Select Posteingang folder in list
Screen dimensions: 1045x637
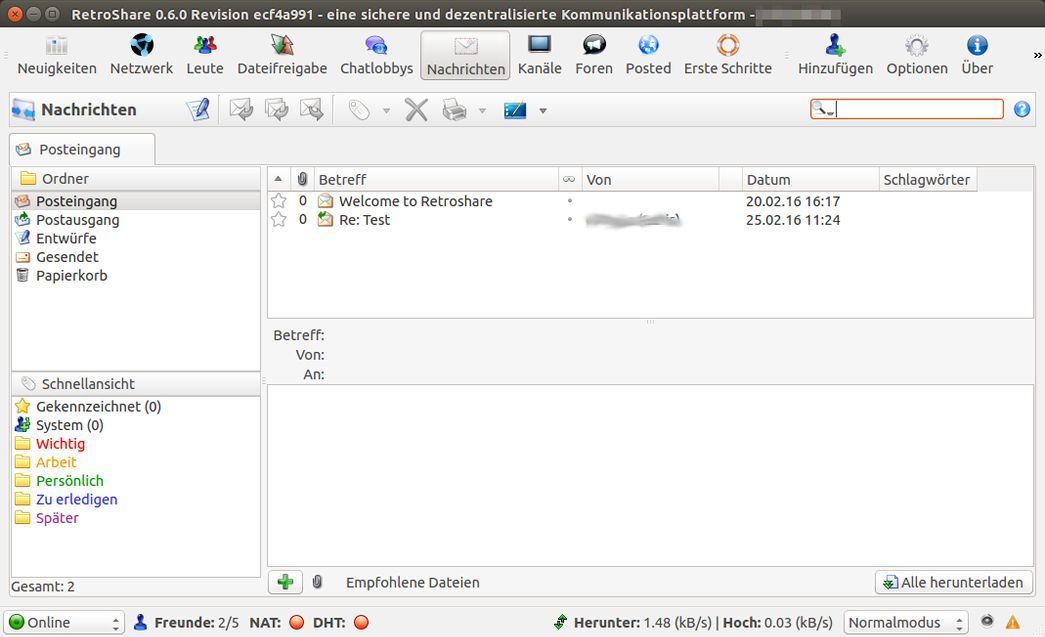point(135,201)
